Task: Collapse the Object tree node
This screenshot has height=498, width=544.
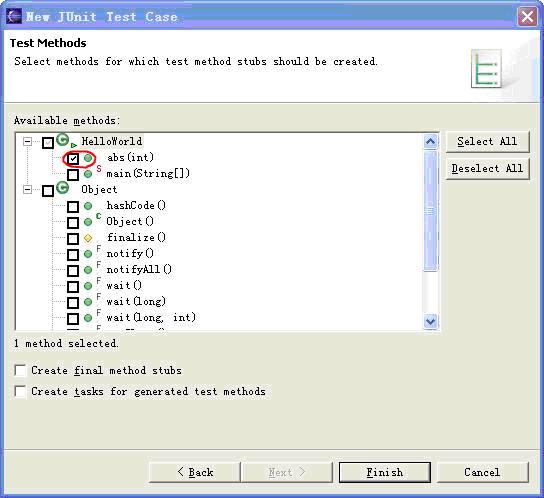Action: (x=27, y=189)
